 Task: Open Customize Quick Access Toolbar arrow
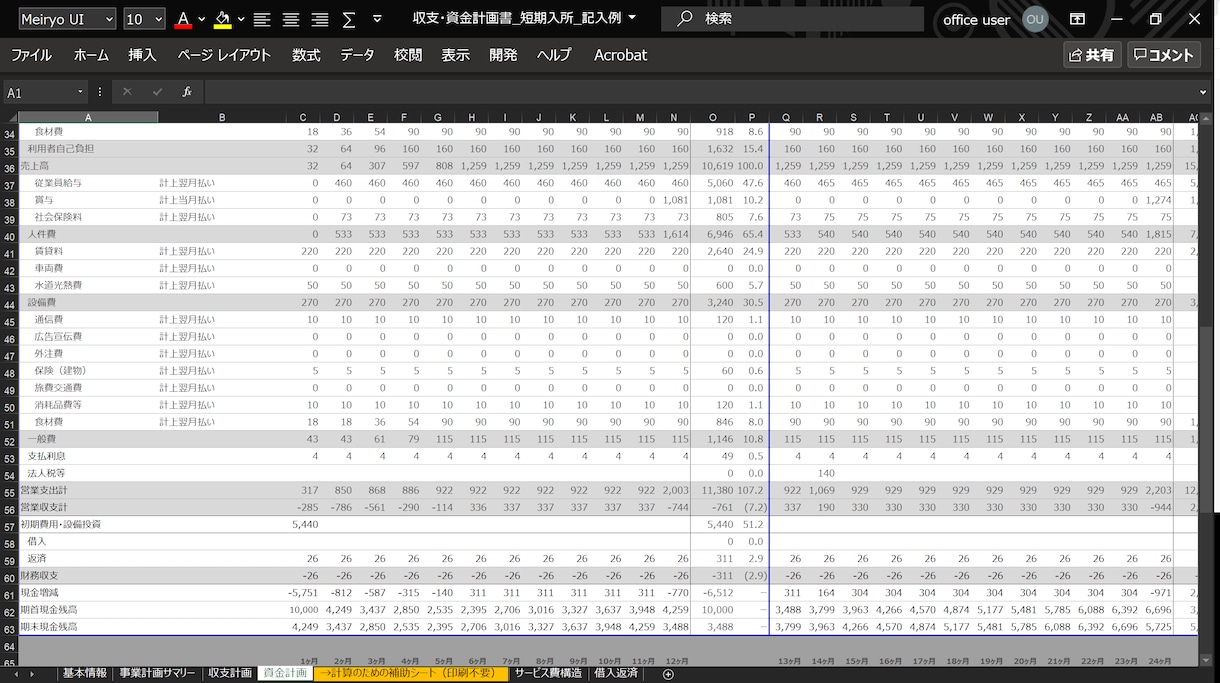coord(377,19)
